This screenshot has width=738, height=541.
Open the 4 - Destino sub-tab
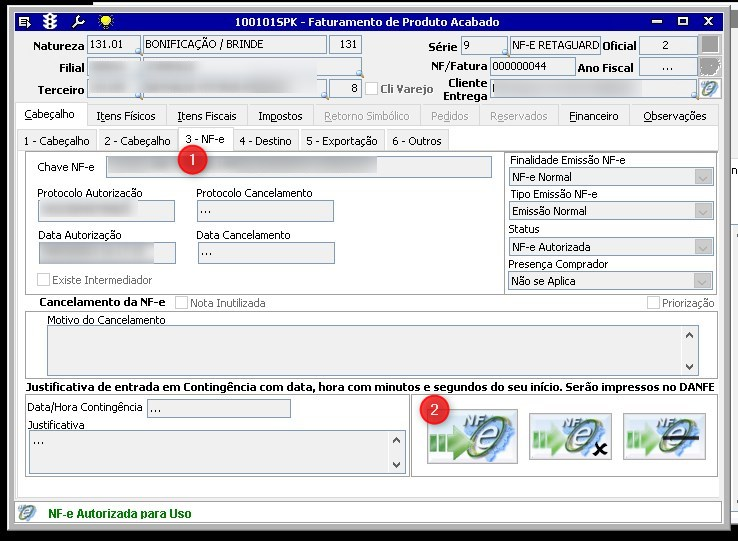[x=265, y=141]
